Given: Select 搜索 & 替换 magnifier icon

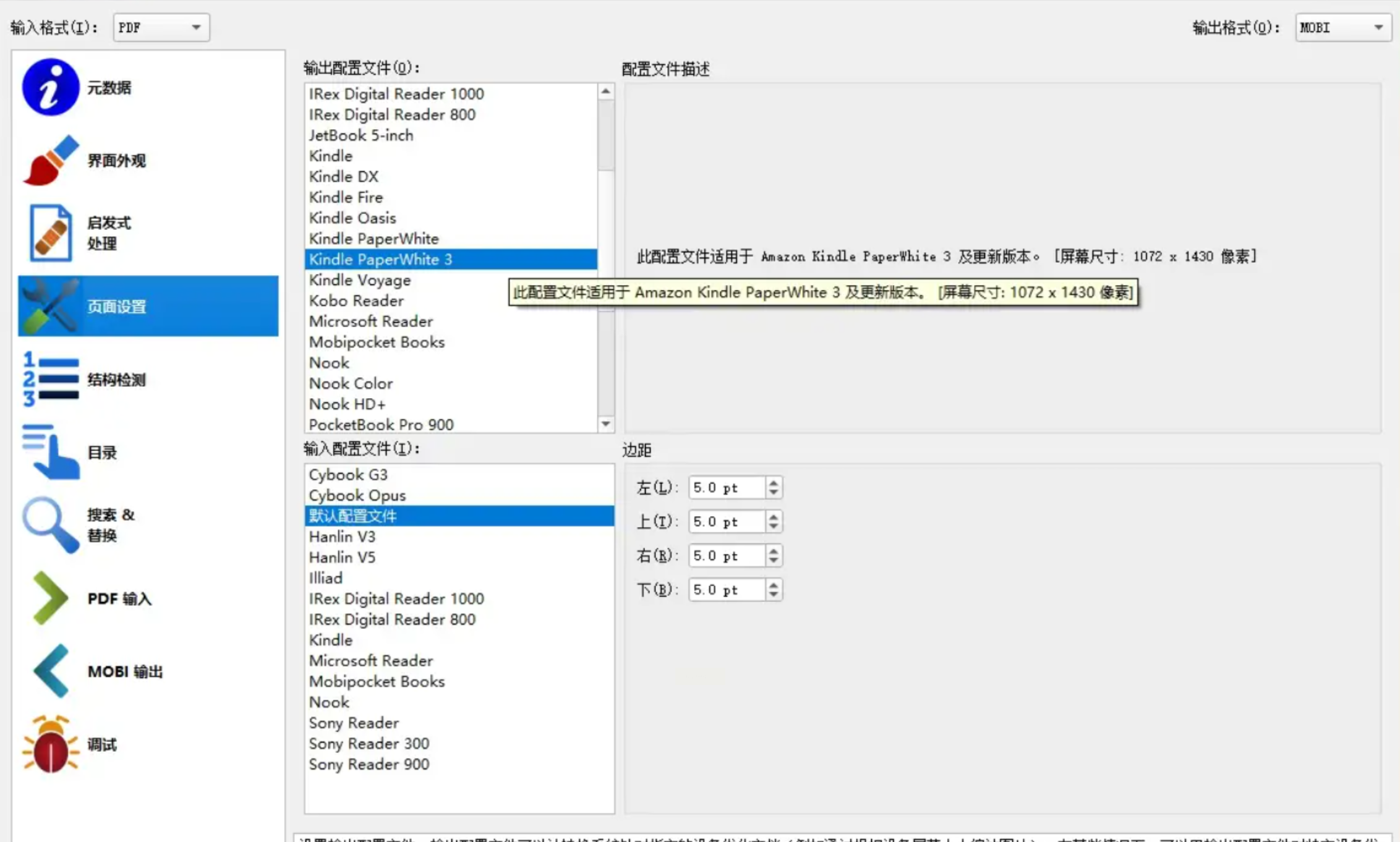Looking at the screenshot, I should click(50, 525).
